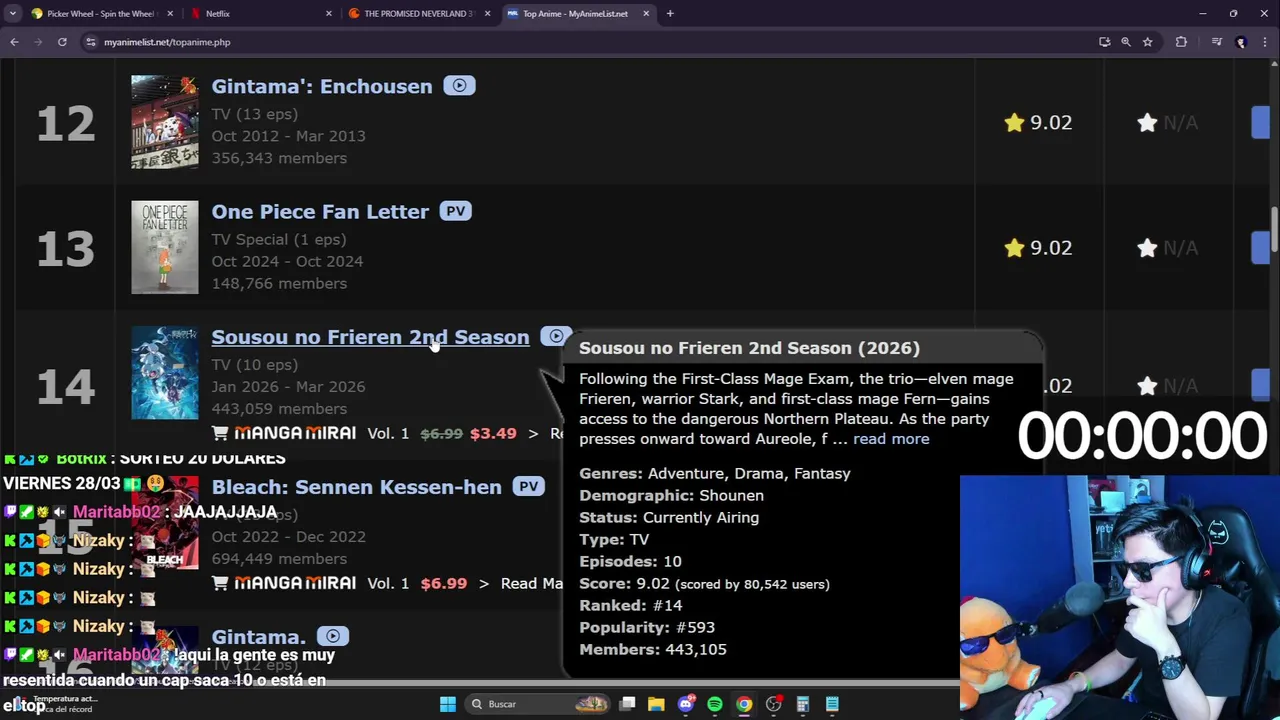
Task: Open OBS Studio from the taskbar
Action: click(x=773, y=704)
